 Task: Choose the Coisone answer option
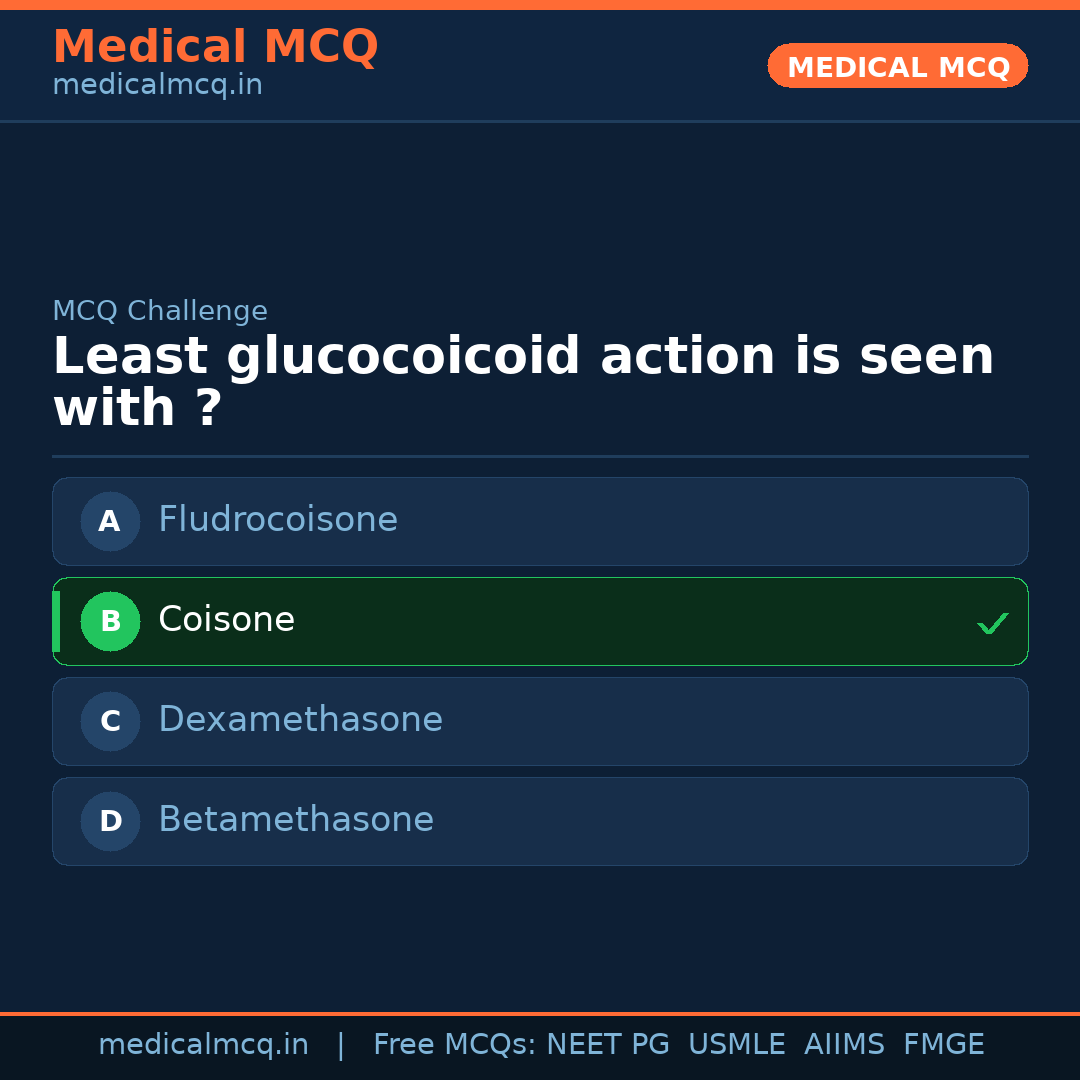(x=540, y=621)
